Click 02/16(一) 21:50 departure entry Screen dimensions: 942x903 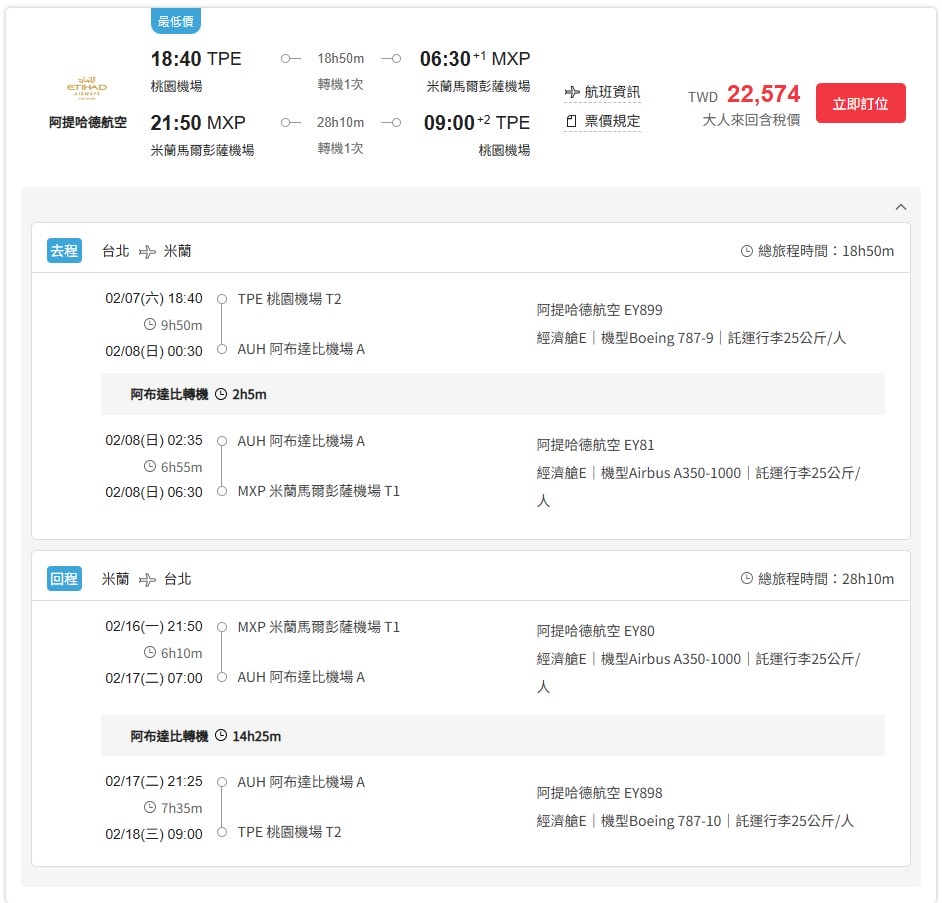pyautogui.click(x=154, y=627)
